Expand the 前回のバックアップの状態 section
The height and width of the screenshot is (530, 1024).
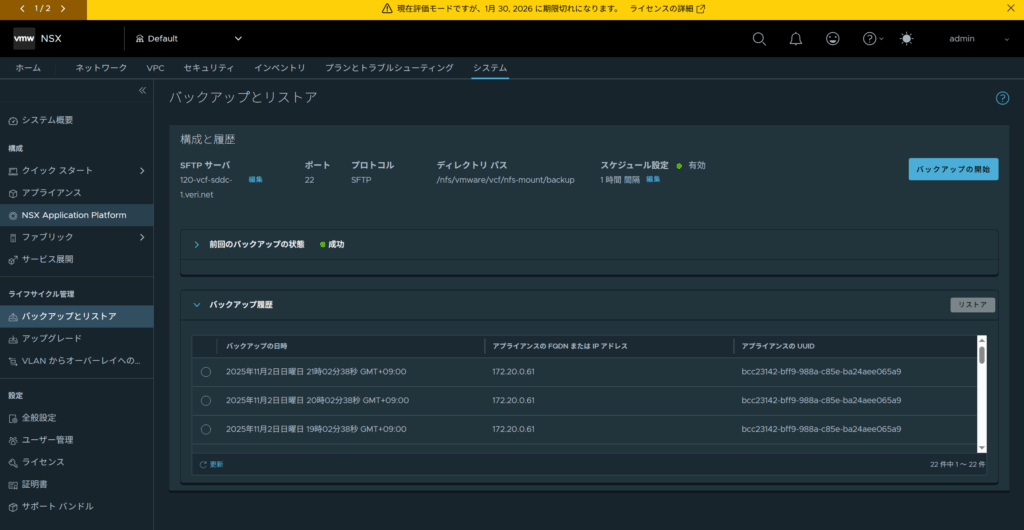197,244
